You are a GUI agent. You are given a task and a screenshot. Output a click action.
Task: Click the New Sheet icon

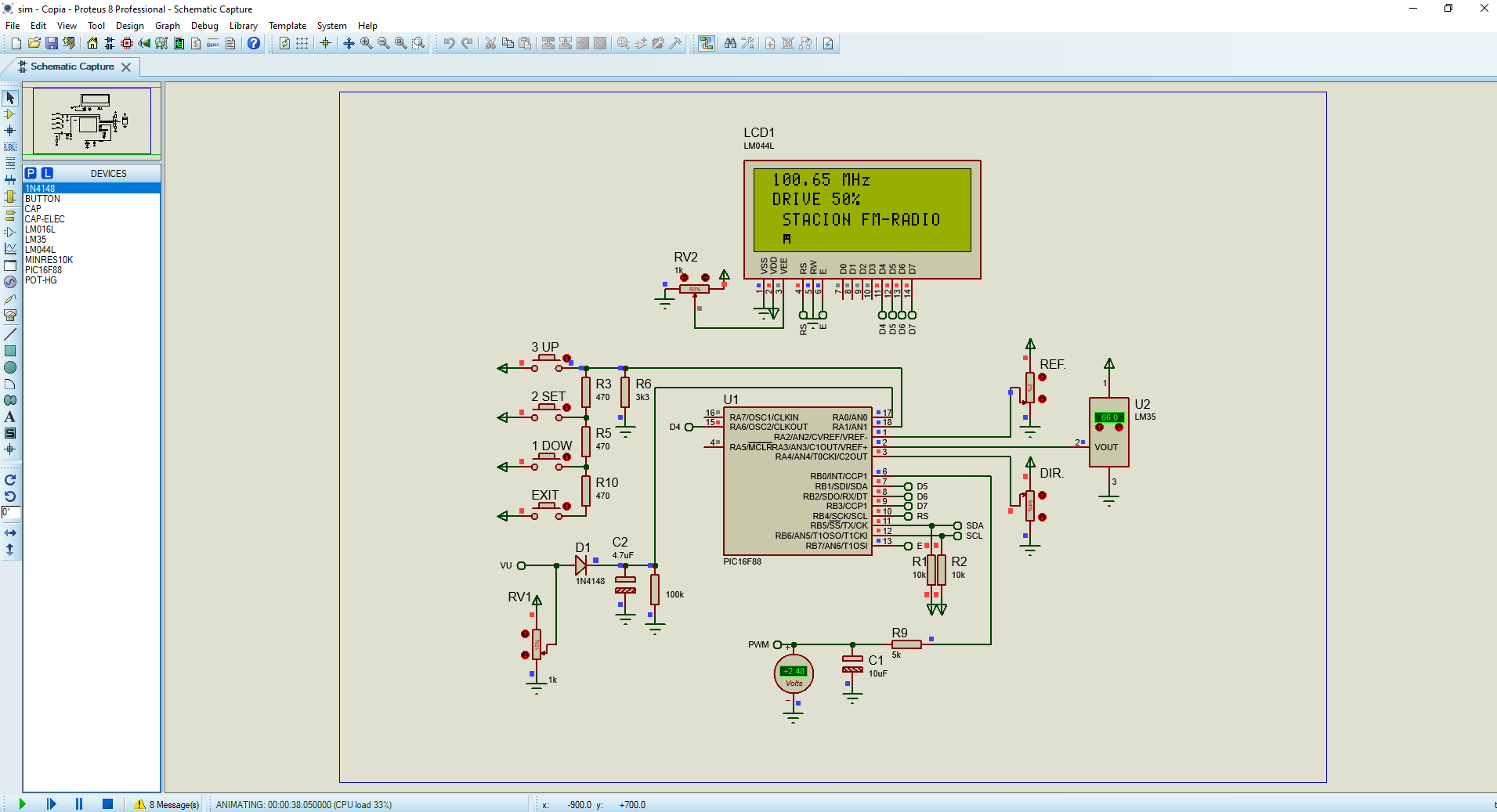pos(770,44)
